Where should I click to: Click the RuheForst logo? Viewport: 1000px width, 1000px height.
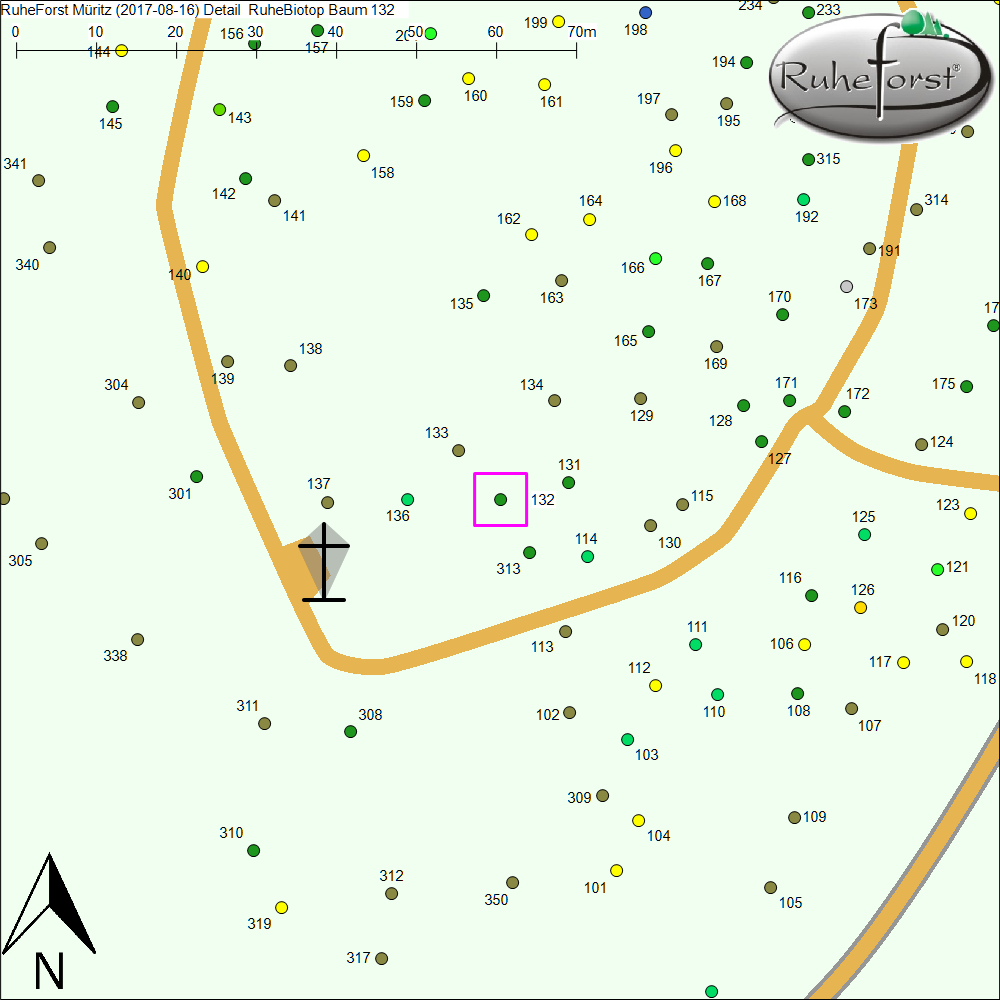click(868, 77)
